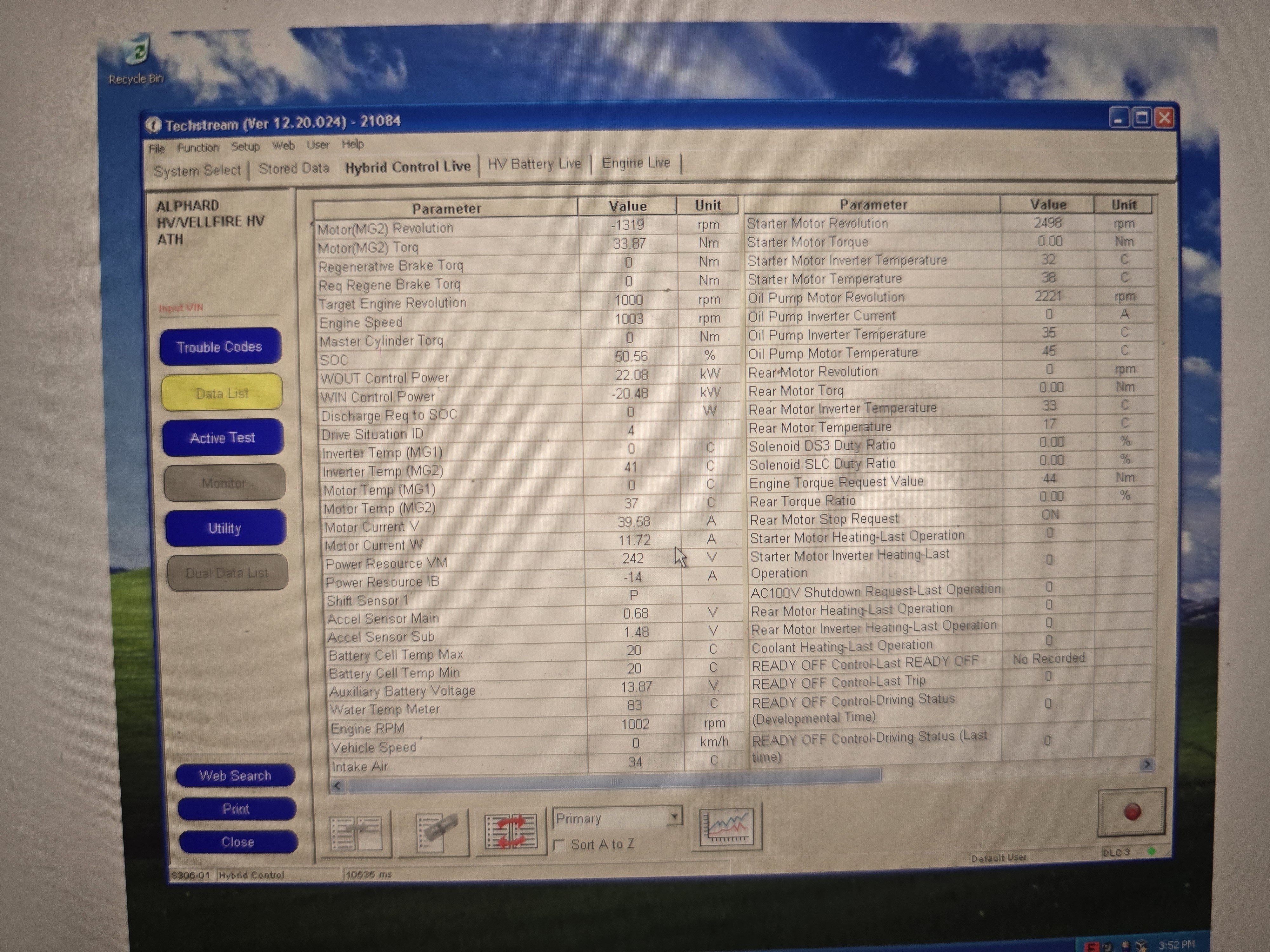
Task: Click the horizontal scrollbar under data table
Action: [x=614, y=782]
